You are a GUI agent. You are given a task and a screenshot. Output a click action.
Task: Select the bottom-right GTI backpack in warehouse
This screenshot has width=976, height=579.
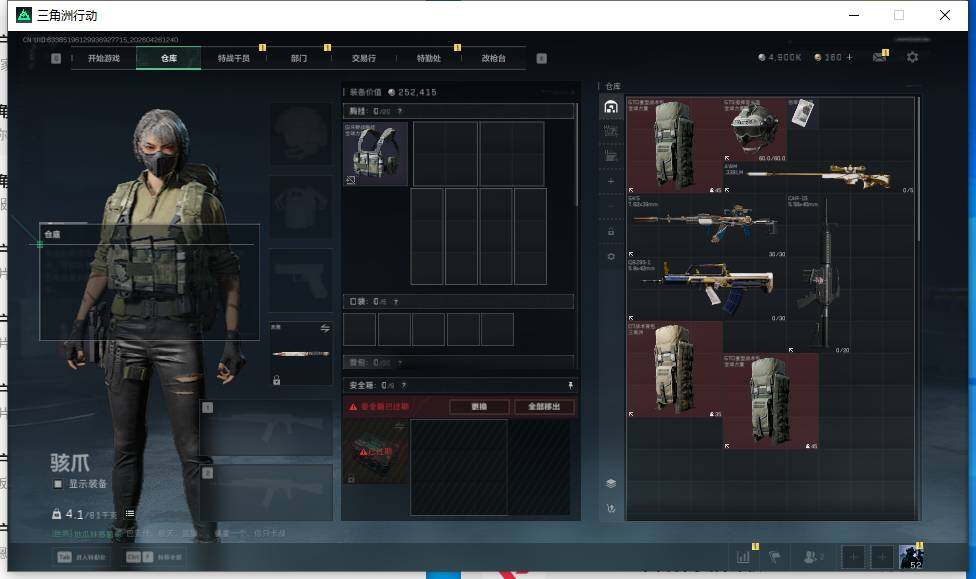coord(771,402)
